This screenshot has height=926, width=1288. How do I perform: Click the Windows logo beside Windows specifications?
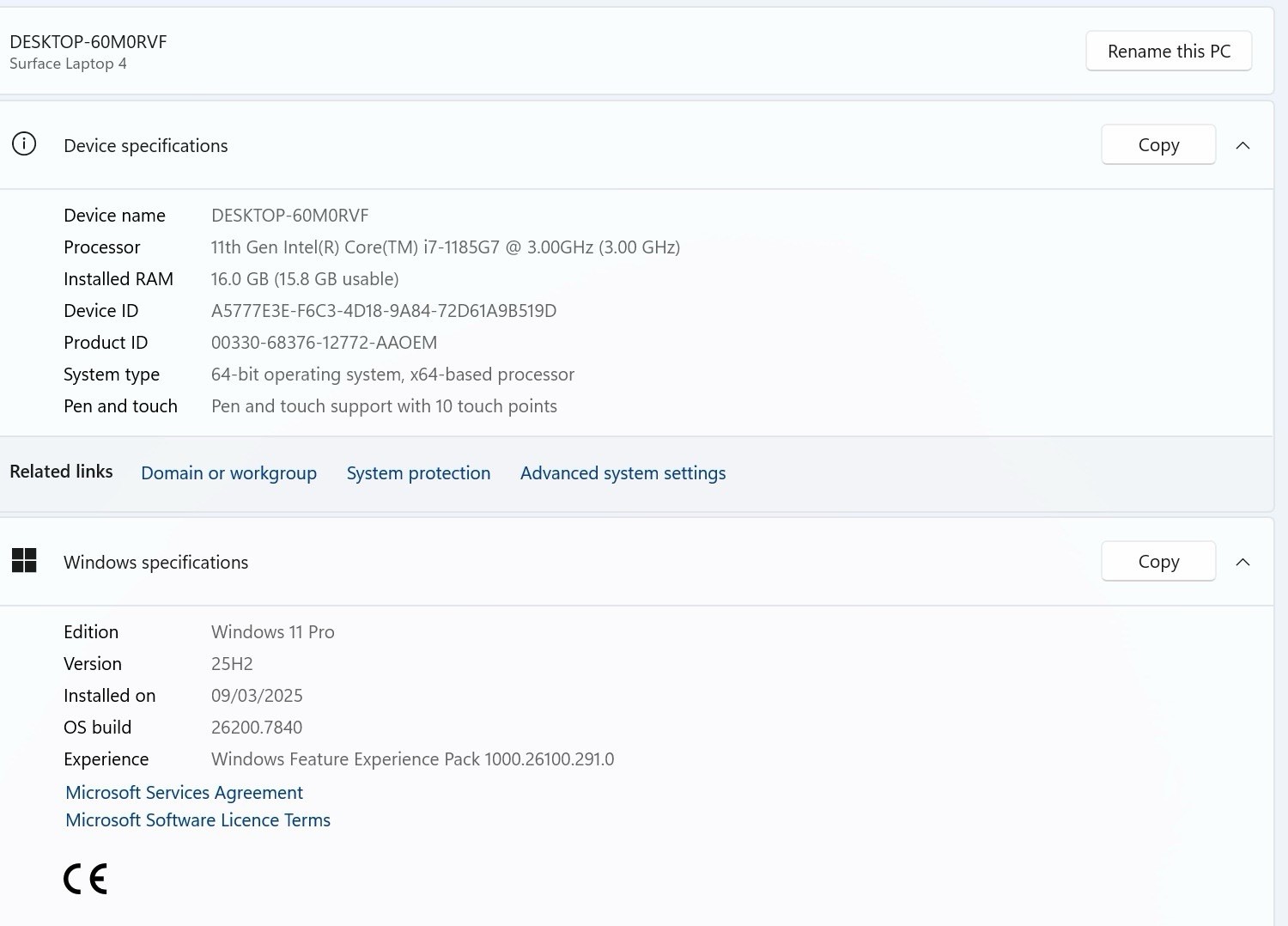24,561
